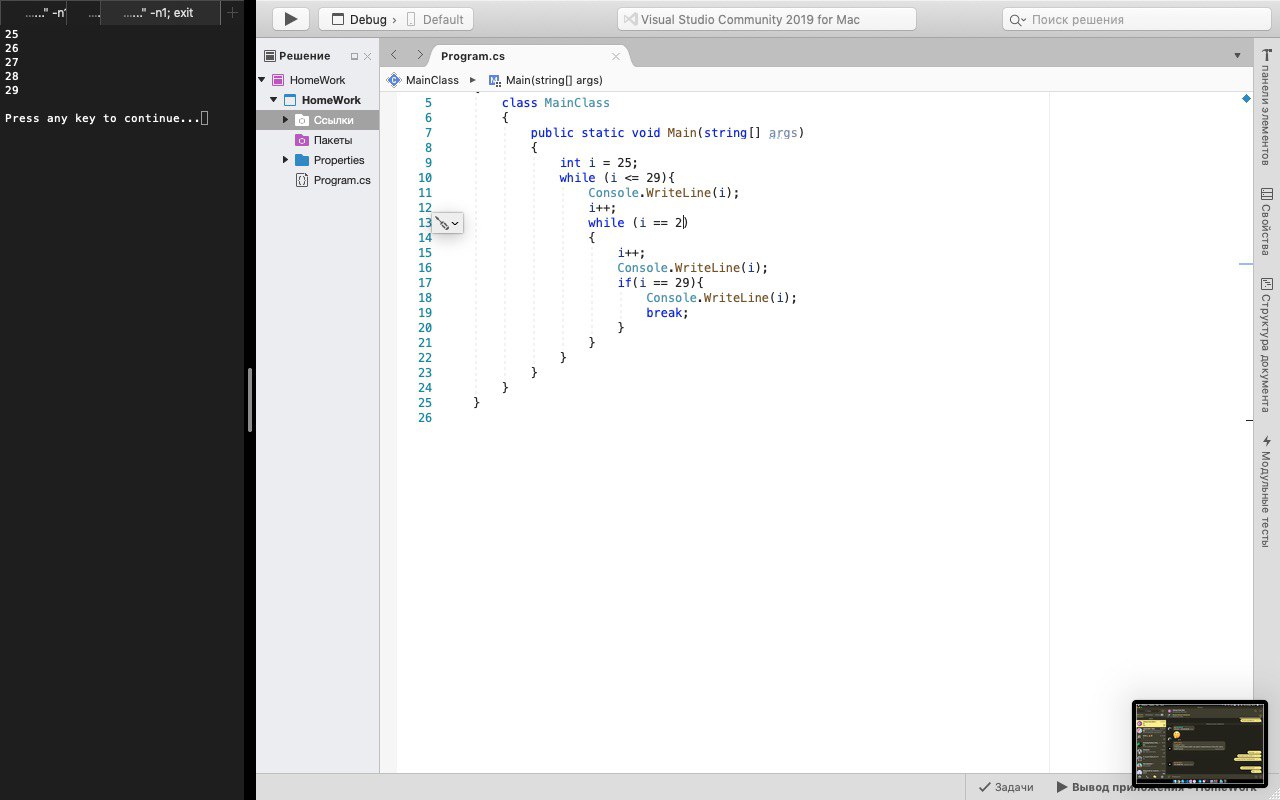The height and width of the screenshot is (800, 1280).
Task: Expand the Ссылки folder
Action: click(285, 120)
